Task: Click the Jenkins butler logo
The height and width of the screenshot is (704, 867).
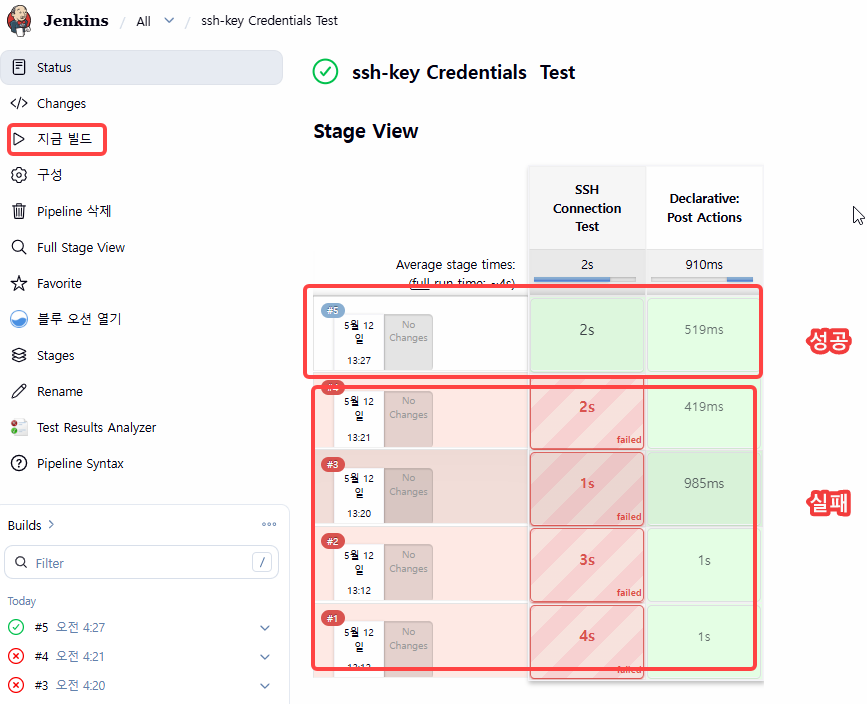Action: point(19,20)
